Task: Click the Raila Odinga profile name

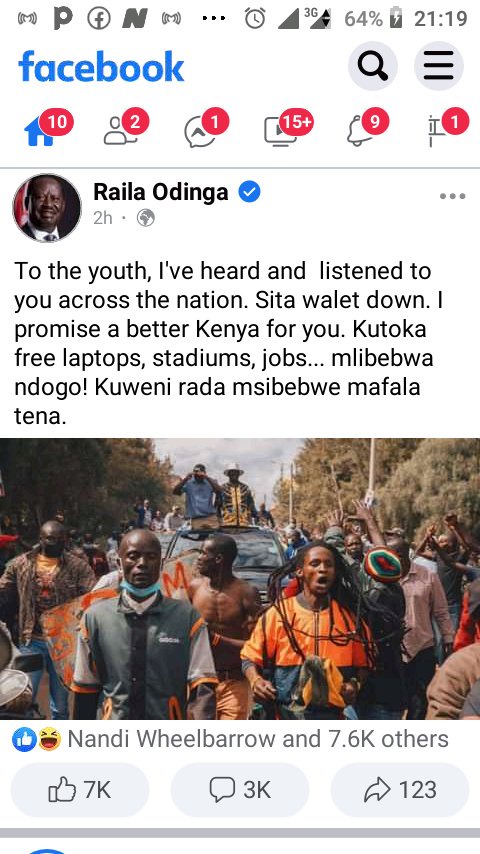Action: click(161, 192)
